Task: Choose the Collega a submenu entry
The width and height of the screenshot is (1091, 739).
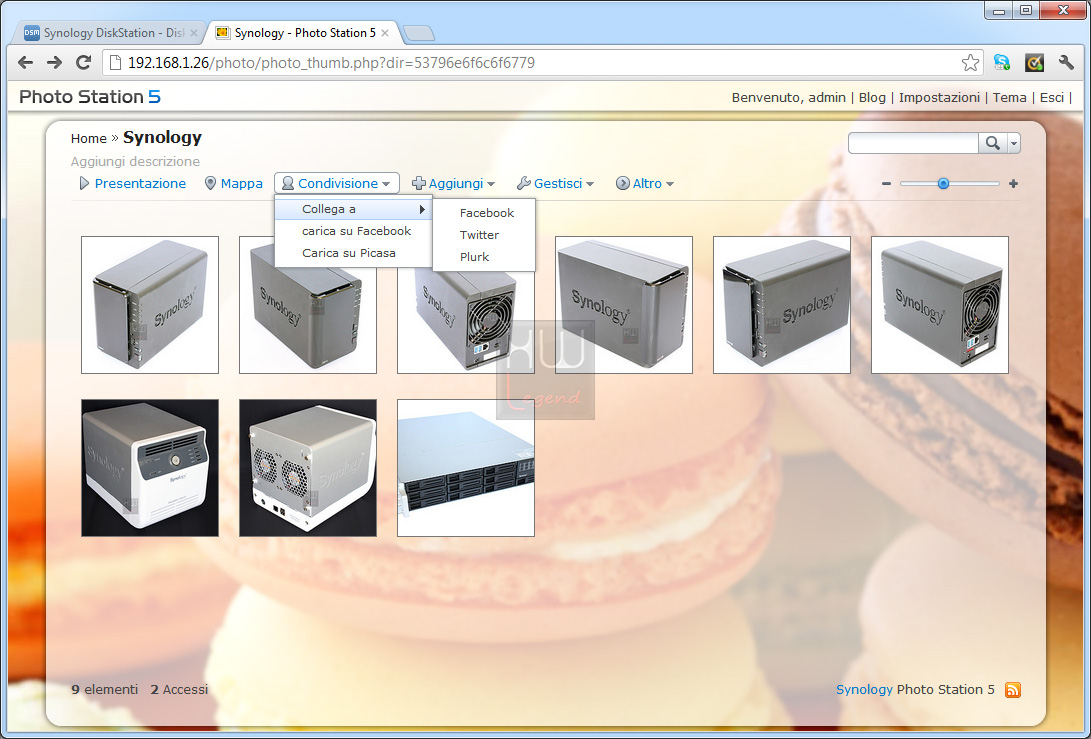Action: coord(353,209)
